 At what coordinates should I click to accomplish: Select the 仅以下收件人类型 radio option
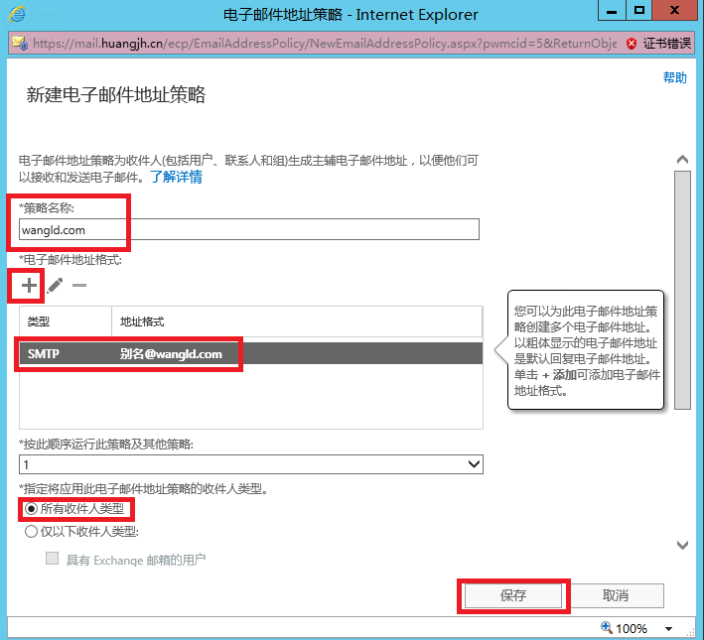(30, 532)
